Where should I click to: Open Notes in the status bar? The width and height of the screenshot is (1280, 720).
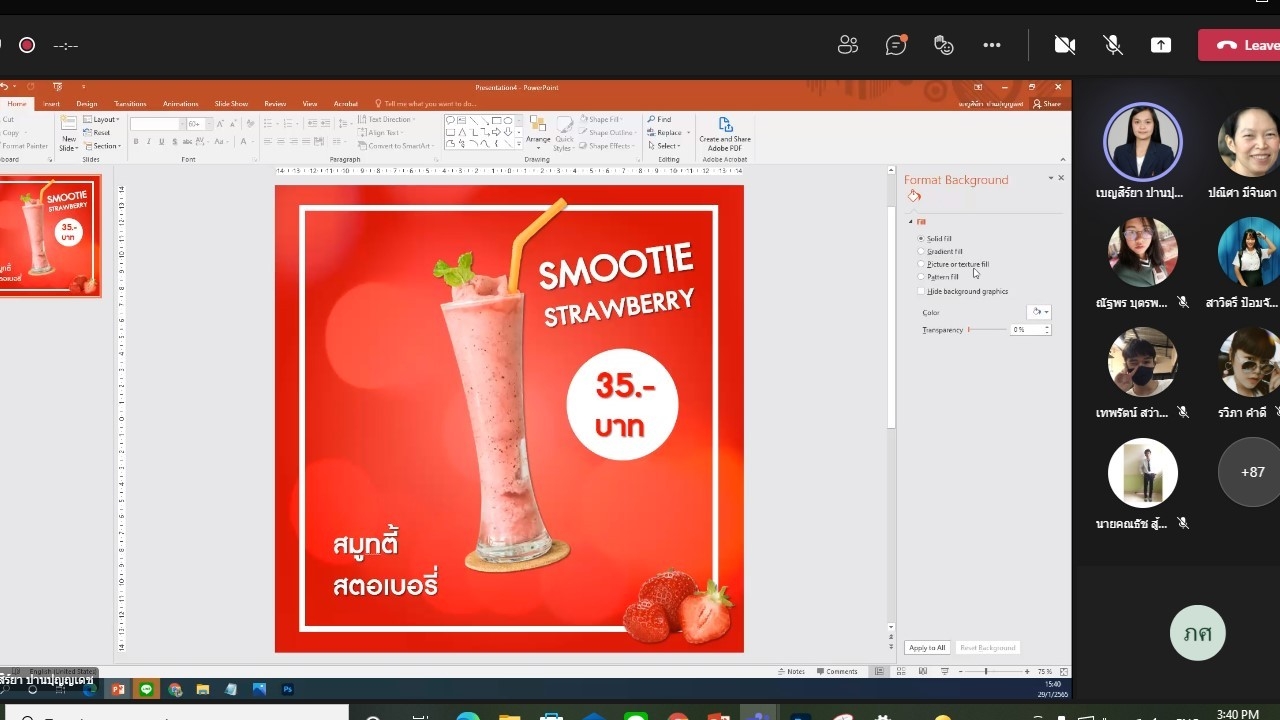(790, 672)
